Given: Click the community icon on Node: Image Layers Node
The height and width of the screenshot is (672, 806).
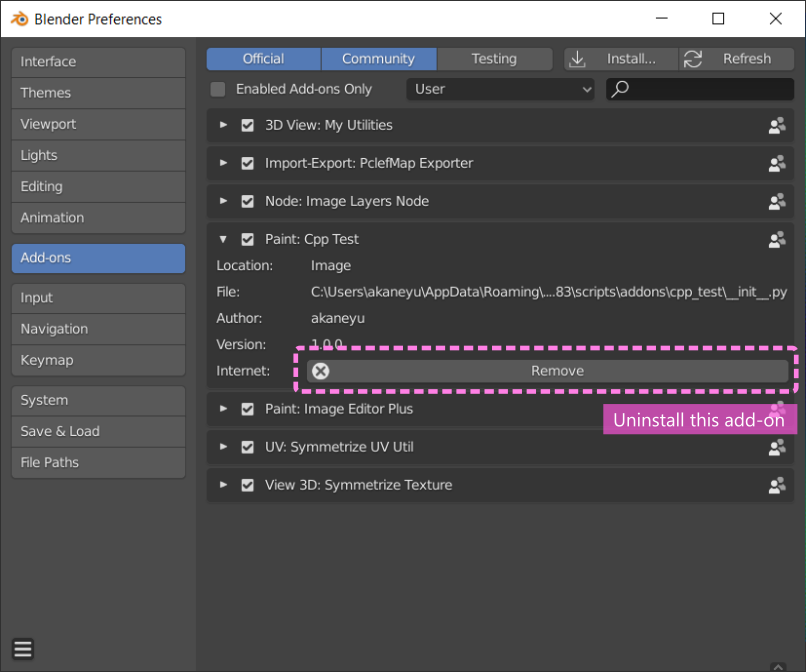Looking at the screenshot, I should click(777, 202).
